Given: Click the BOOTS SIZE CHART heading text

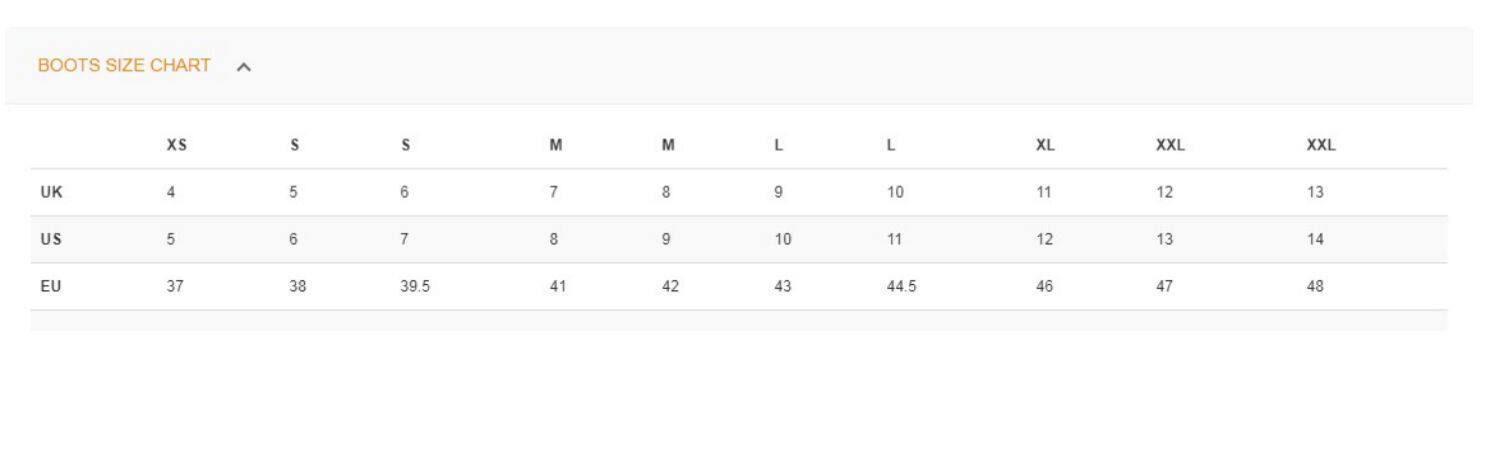Looking at the screenshot, I should click(124, 66).
